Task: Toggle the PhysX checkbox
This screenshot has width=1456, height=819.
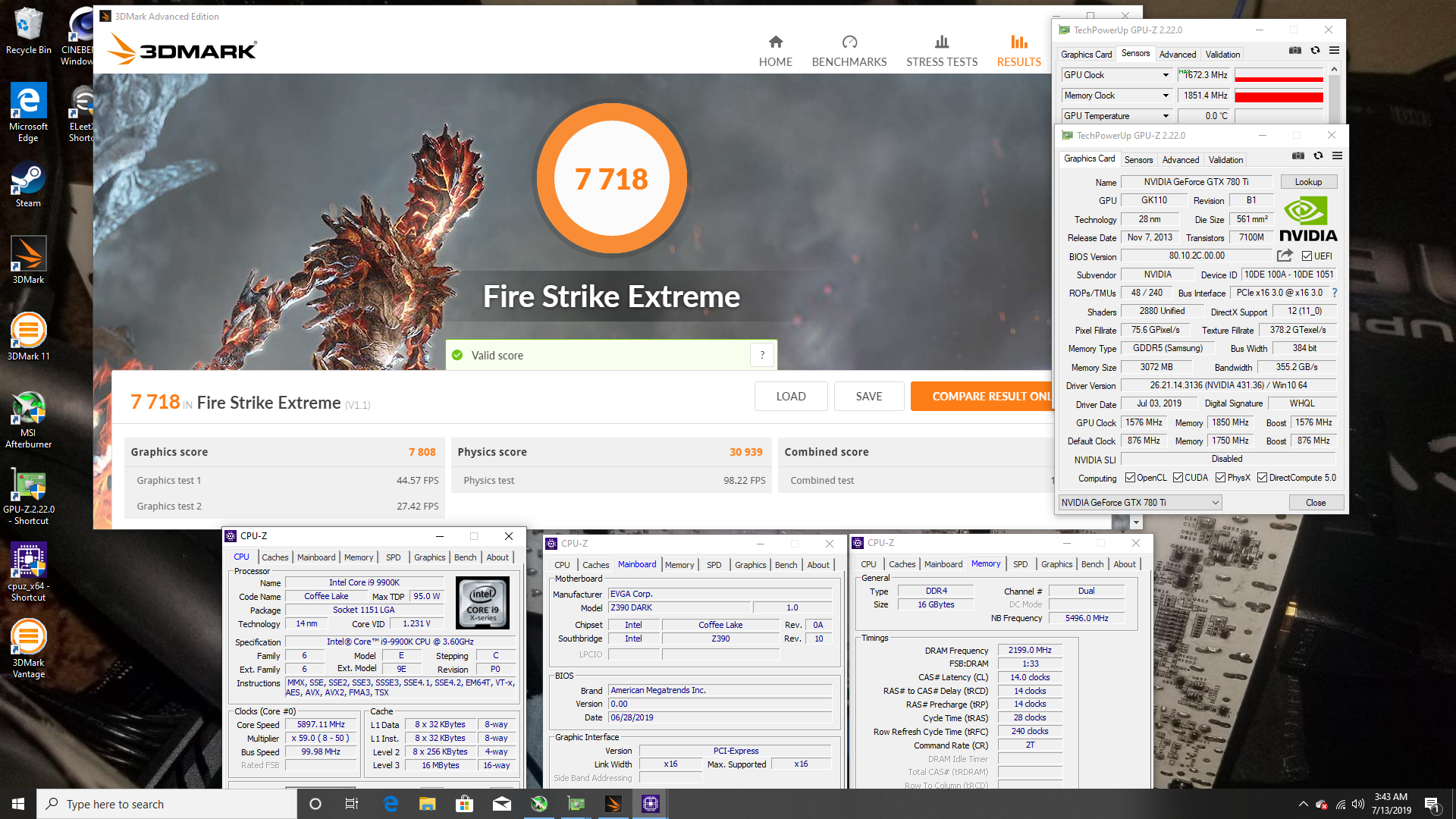Action: (1220, 478)
